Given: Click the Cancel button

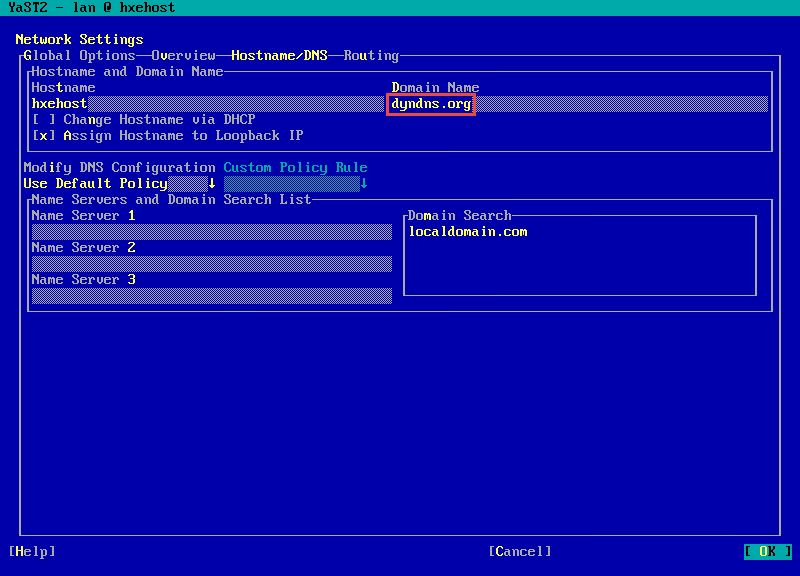Looking at the screenshot, I should pos(519,552).
